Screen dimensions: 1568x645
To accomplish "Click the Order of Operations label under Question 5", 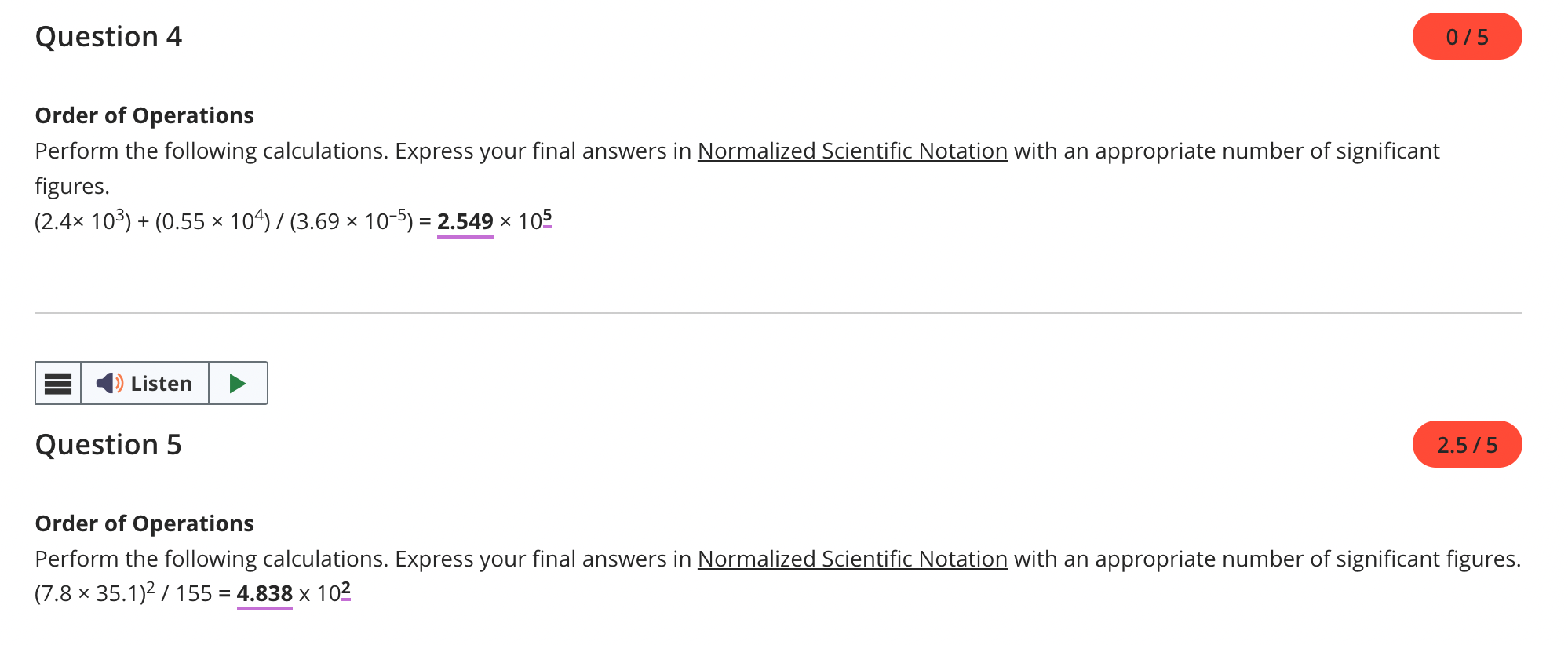I will click(144, 523).
